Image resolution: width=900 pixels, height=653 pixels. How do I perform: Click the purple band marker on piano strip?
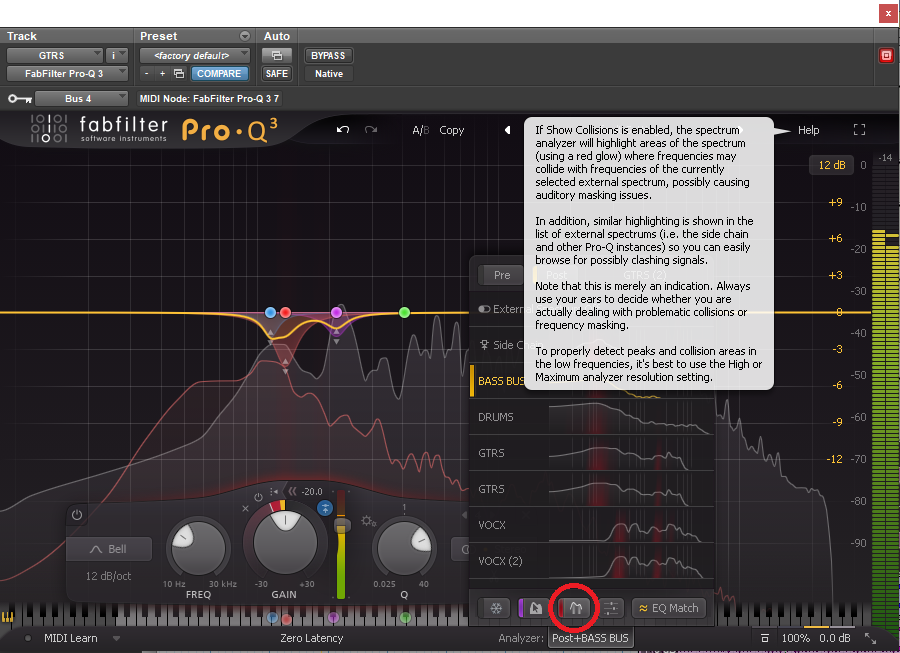pyautogui.click(x=333, y=618)
